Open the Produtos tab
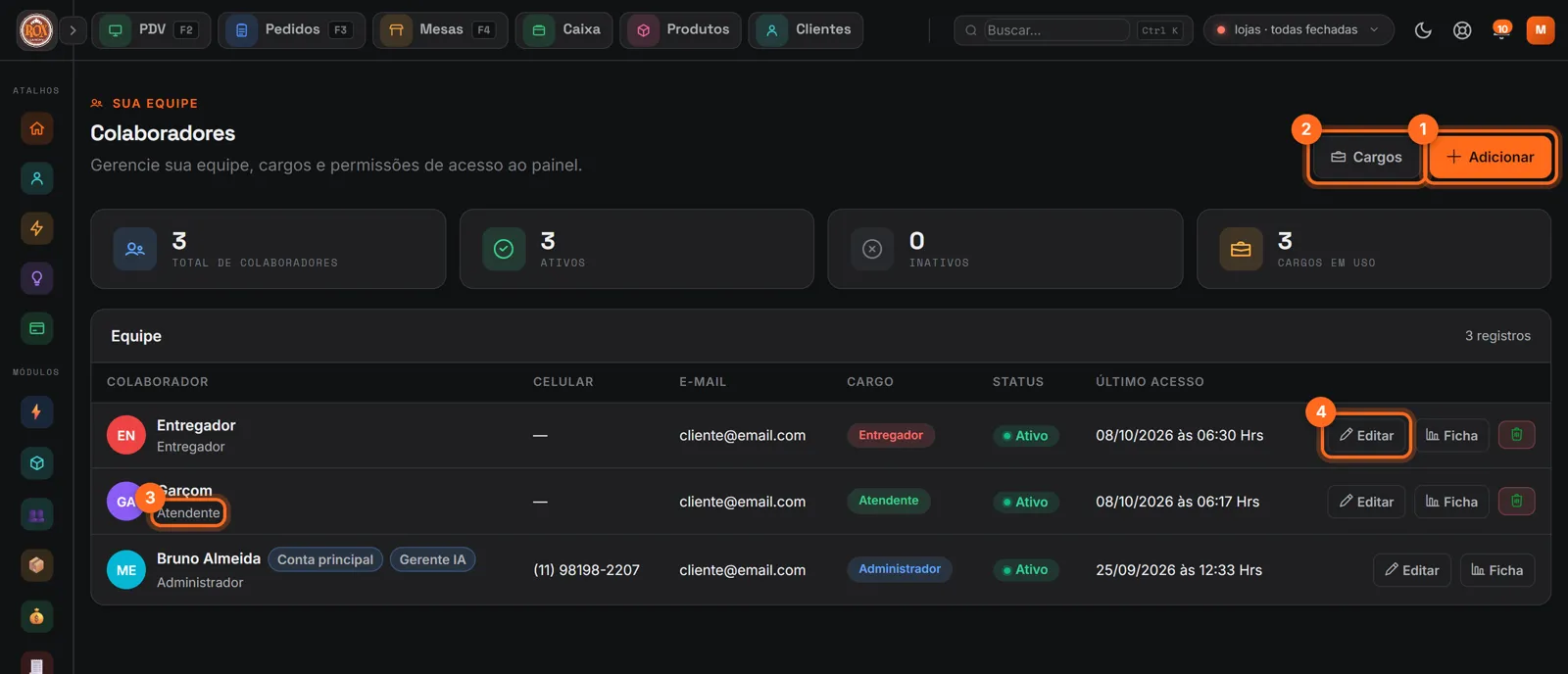Image resolution: width=1568 pixels, height=674 pixels. coord(680,30)
